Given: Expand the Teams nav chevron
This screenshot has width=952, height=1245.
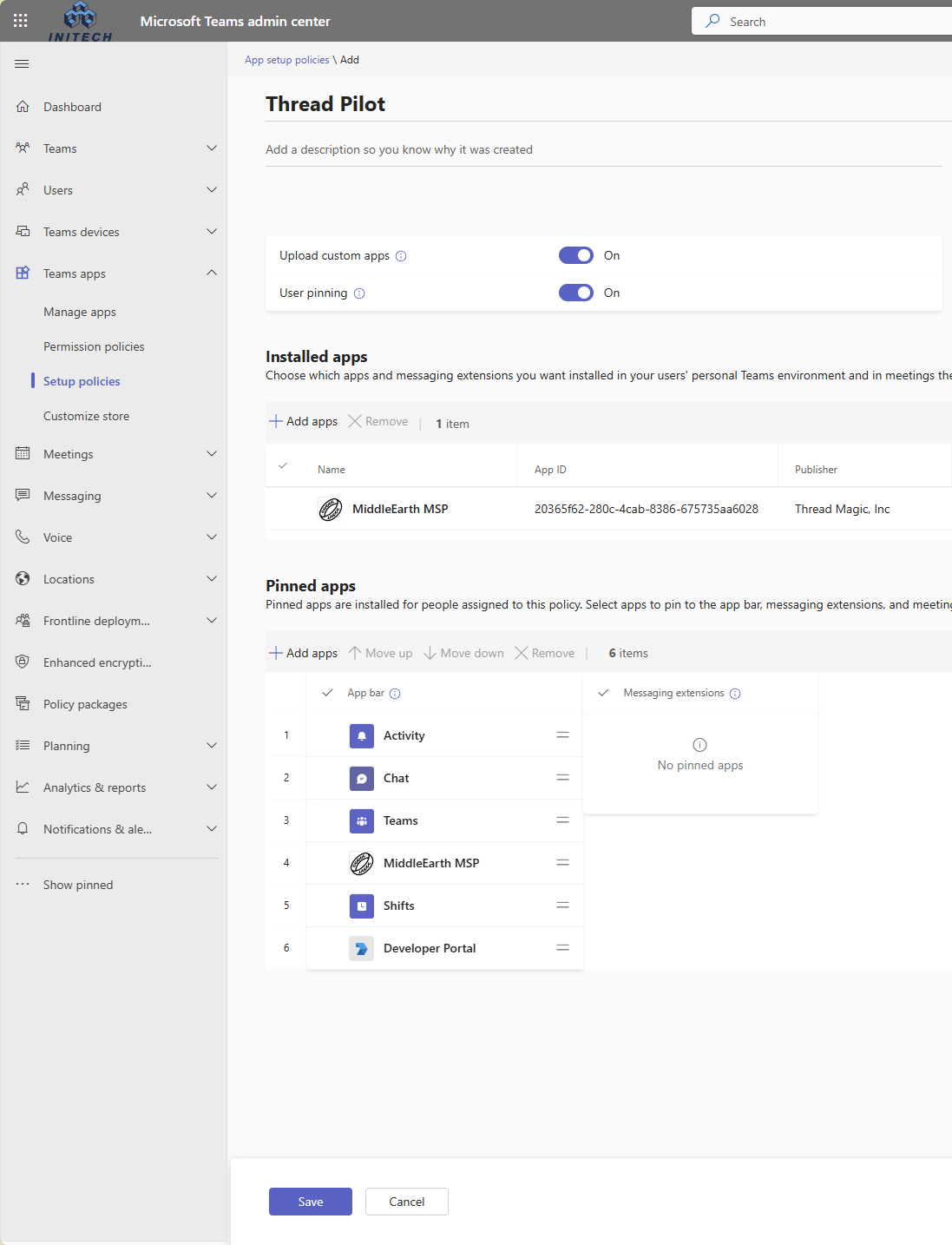Looking at the screenshot, I should tap(212, 148).
